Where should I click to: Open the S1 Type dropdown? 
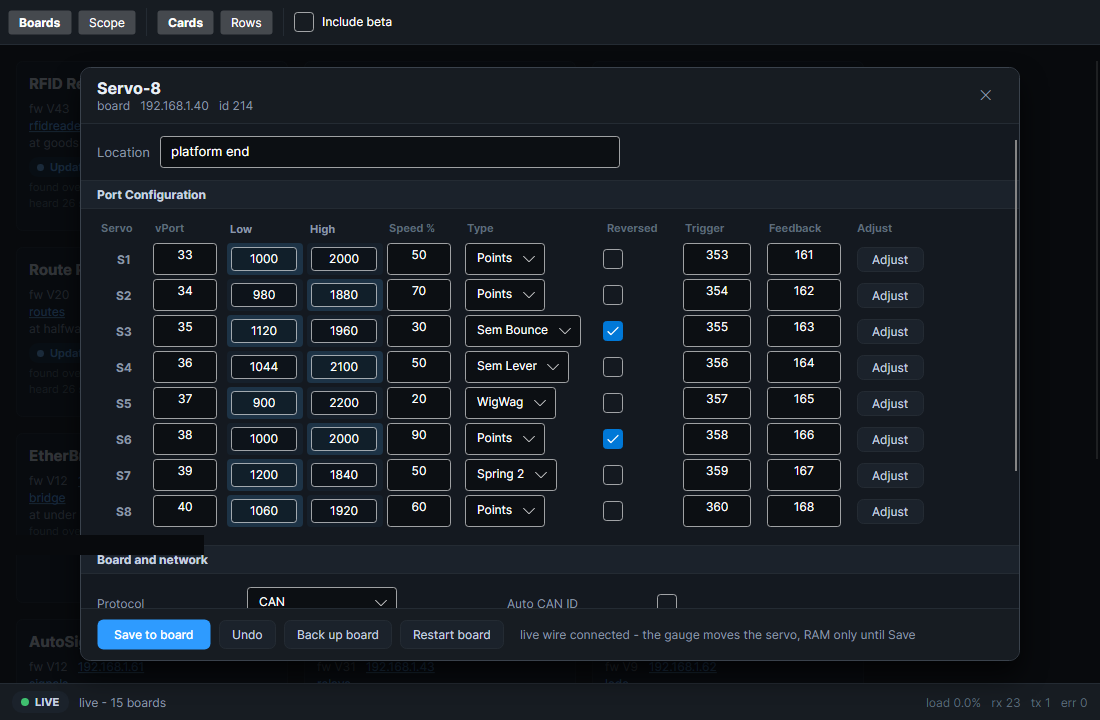click(x=504, y=259)
